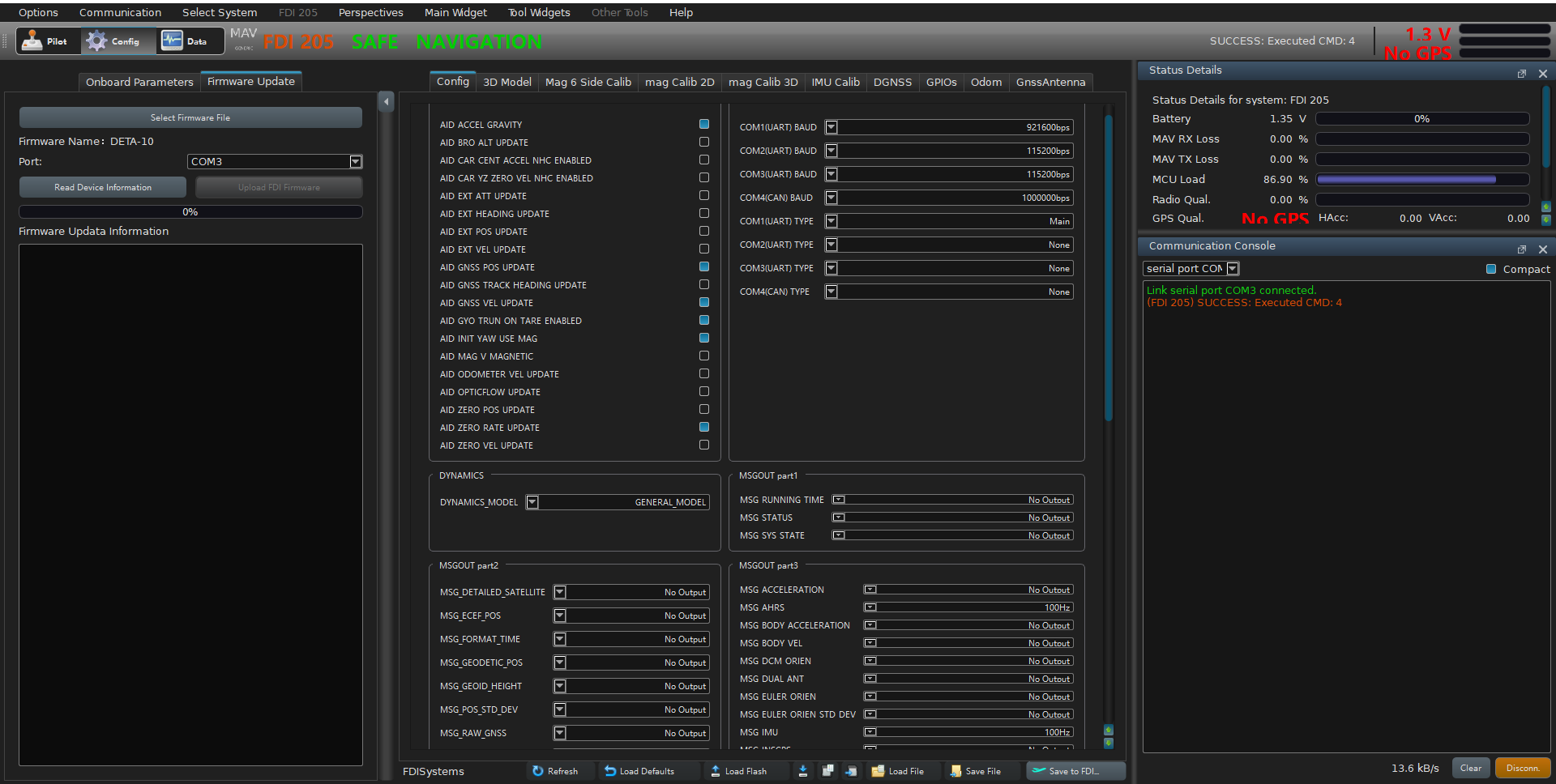This screenshot has height=784, width=1556.
Task: Toggle AID GNSS VEL UPDATE checkbox
Action: coord(704,302)
